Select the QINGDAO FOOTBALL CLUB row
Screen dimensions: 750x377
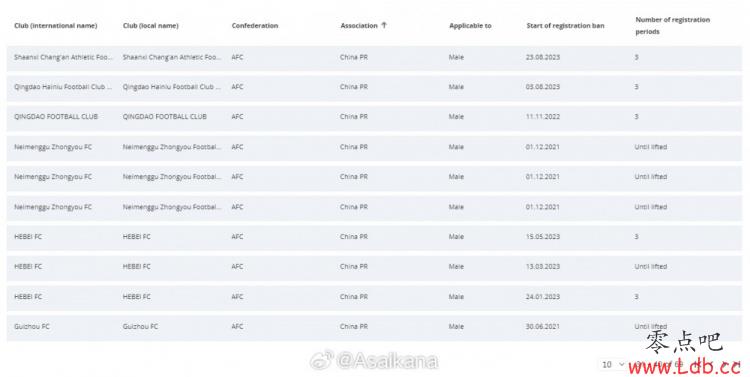(x=374, y=117)
